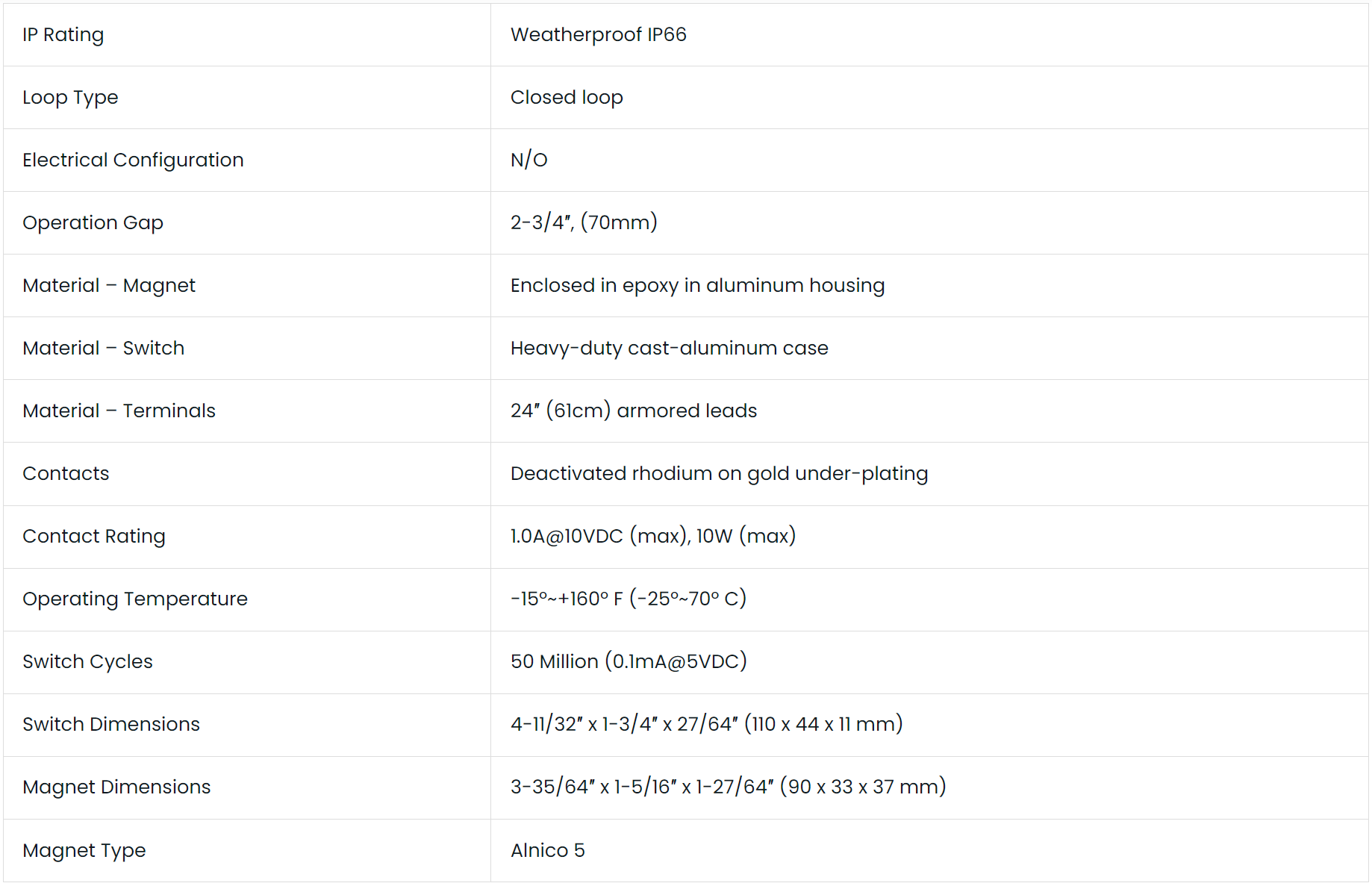Select the 1.0A@10VDC contact rating value
This screenshot has width=1372, height=886.
[652, 537]
